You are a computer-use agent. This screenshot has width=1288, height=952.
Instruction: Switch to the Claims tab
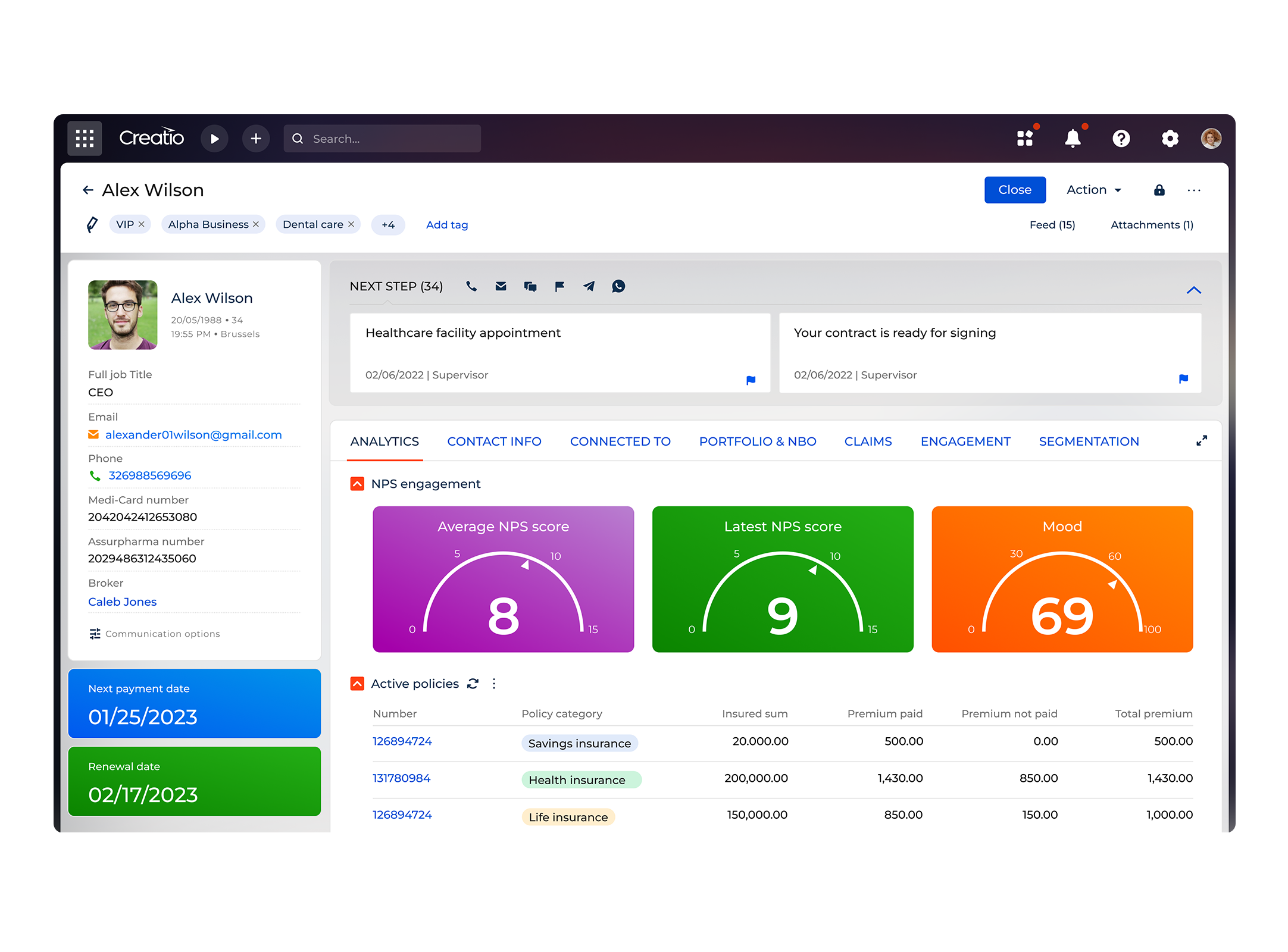868,441
